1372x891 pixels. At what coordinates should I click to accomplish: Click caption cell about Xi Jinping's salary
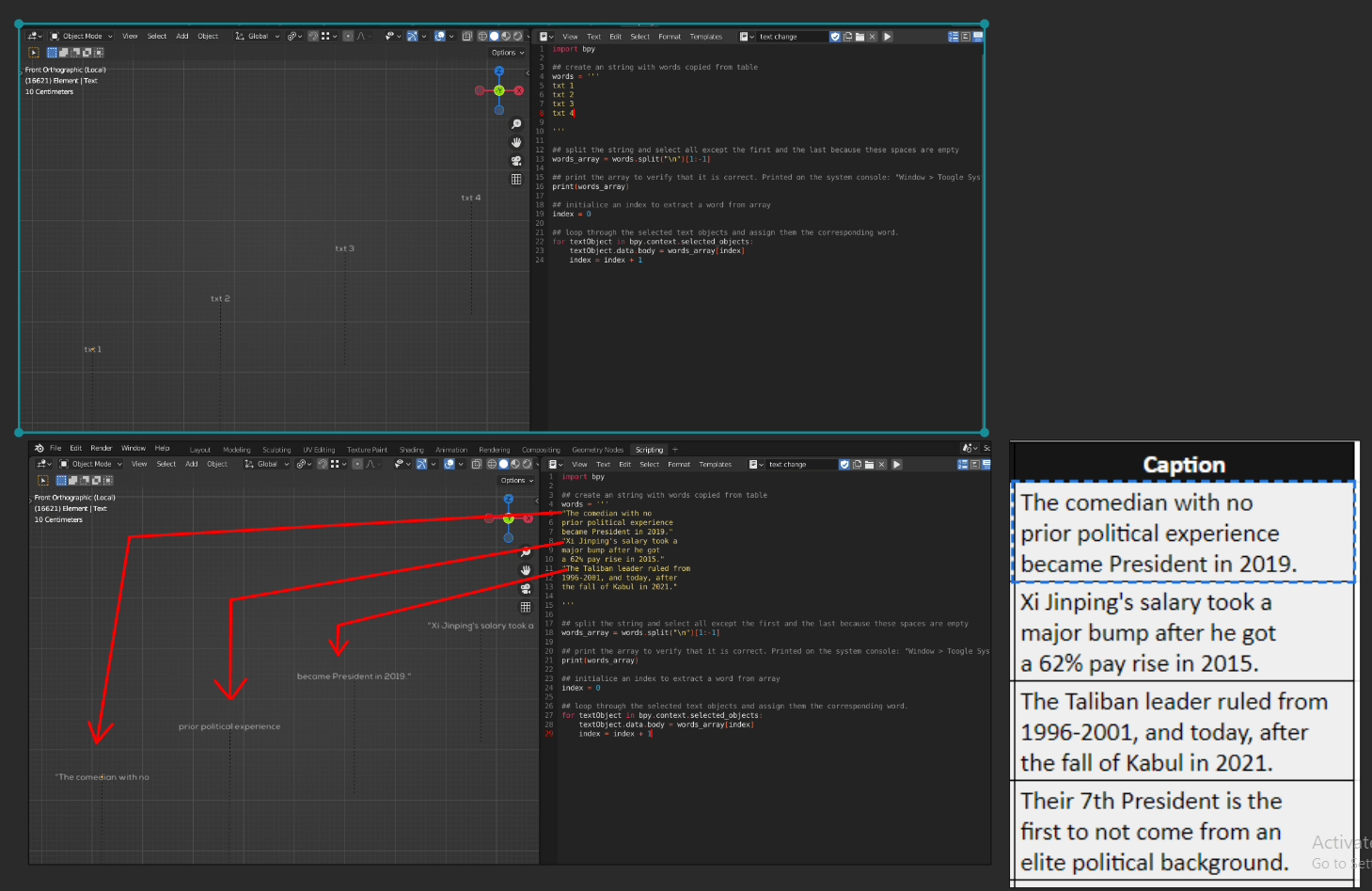(x=1183, y=632)
